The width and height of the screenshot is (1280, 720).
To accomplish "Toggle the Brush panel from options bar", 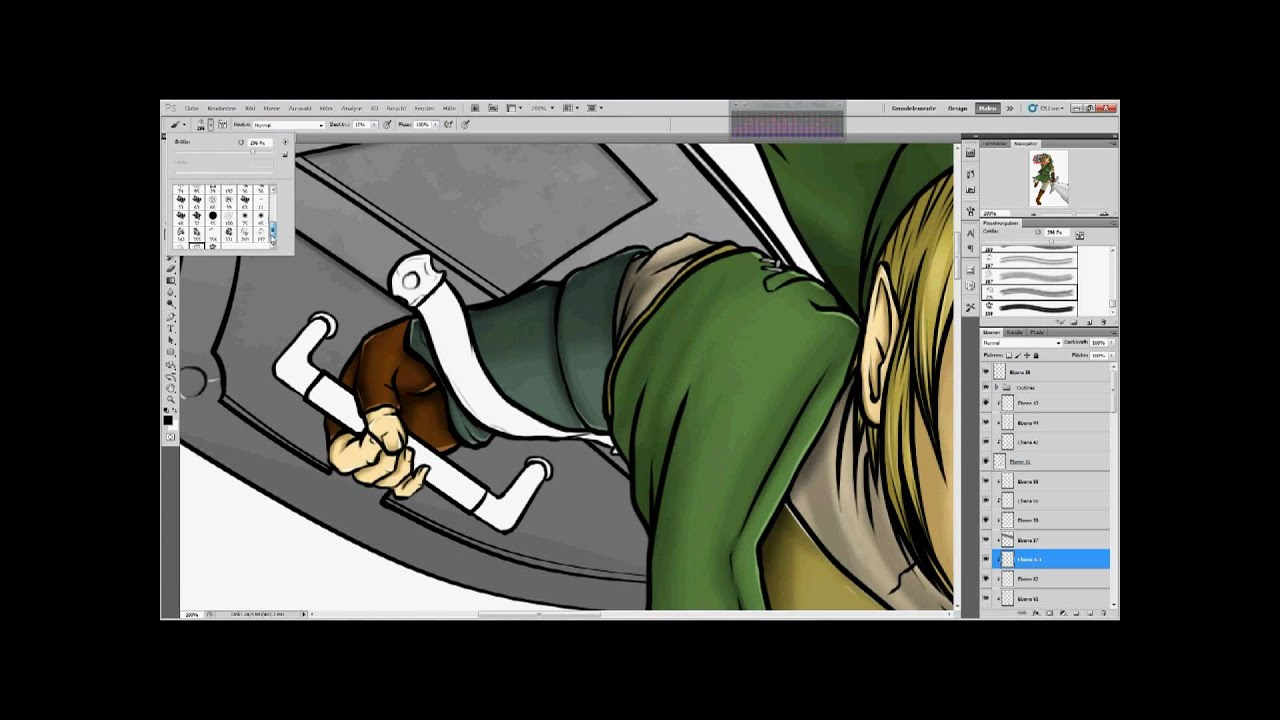I will click(223, 125).
